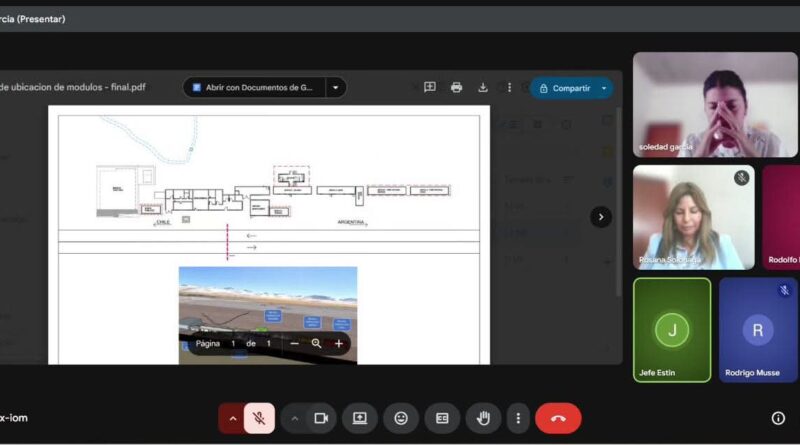800x445 pixels.
Task: Open meeting details info icon
Action: (x=778, y=418)
